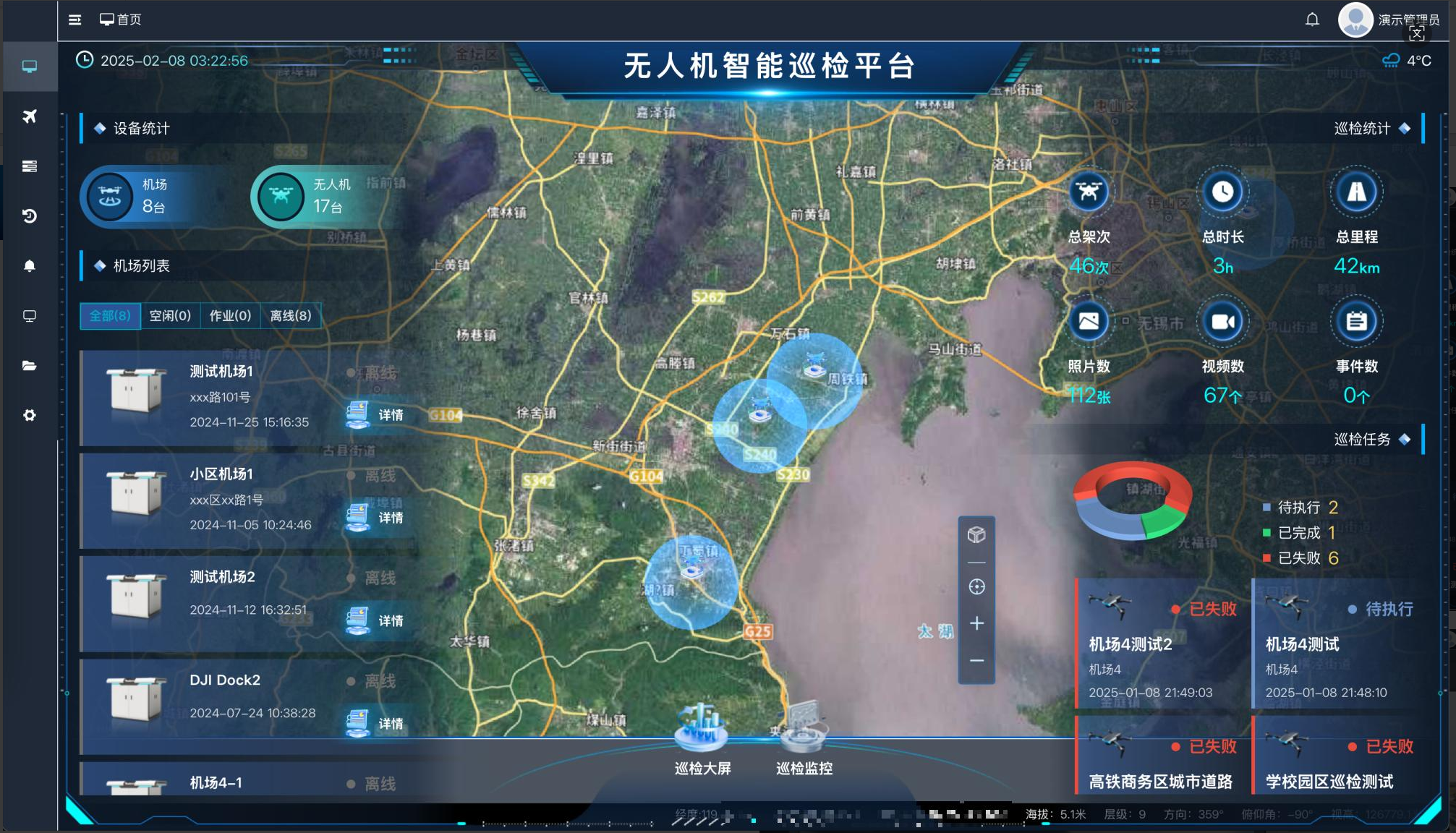The height and width of the screenshot is (833, 1456).
Task: Toggle the 3D cube map view
Action: (976, 535)
